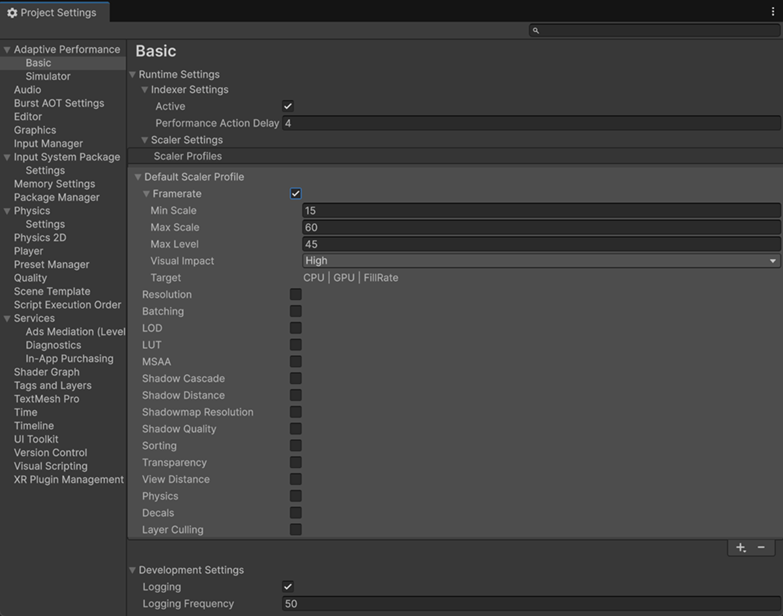Disable the Framerate scaler checkbox
The image size is (783, 616).
296,194
